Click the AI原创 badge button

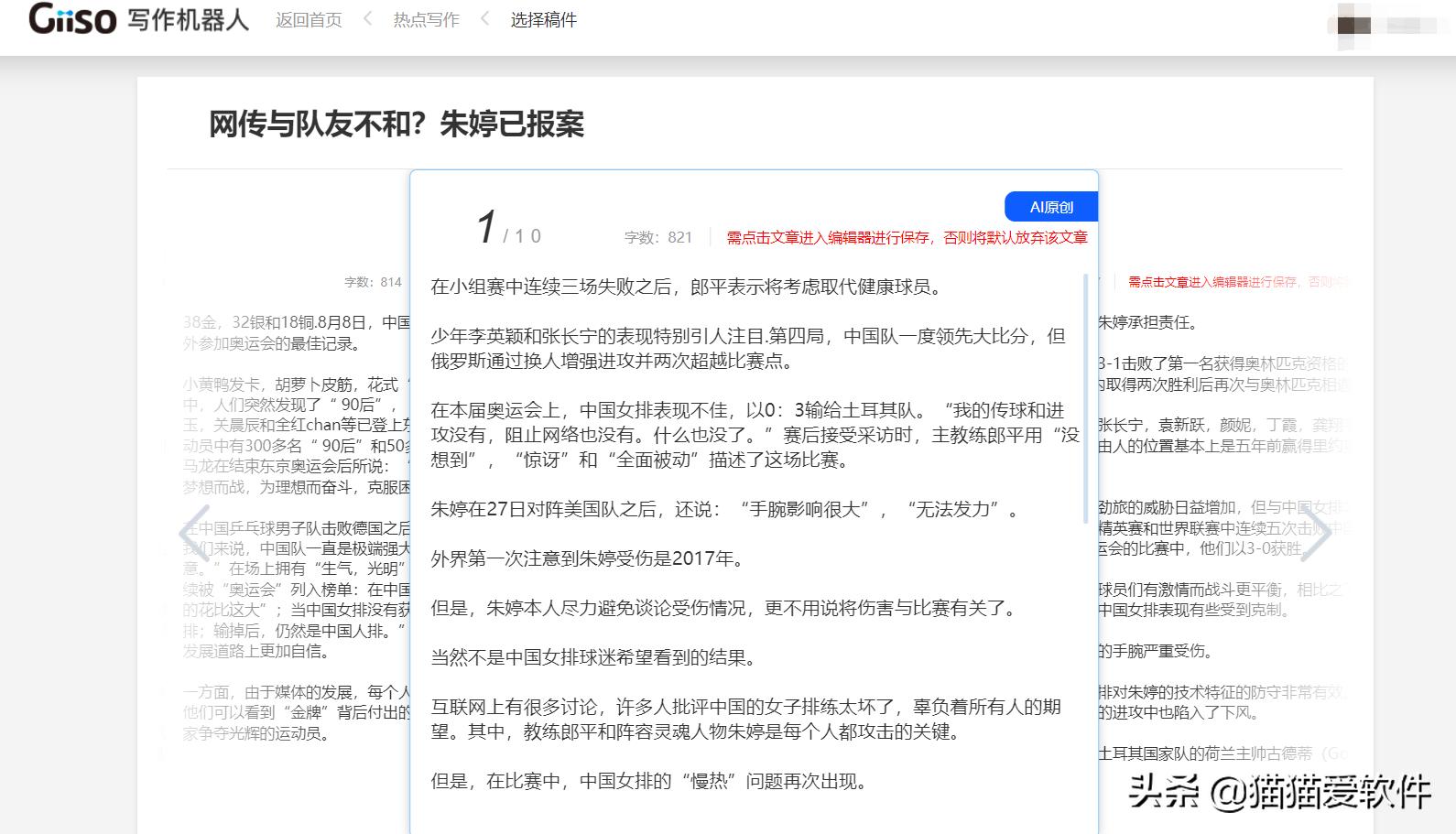(1051, 207)
